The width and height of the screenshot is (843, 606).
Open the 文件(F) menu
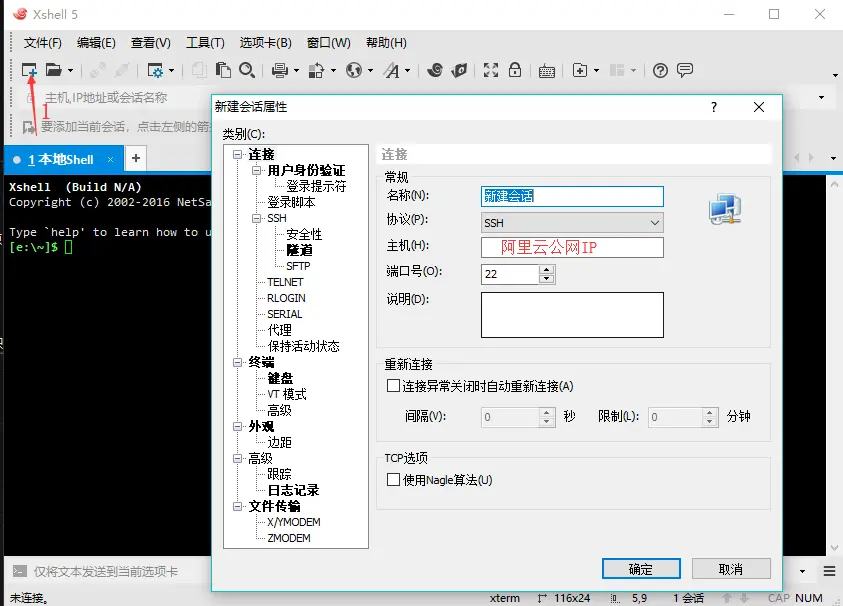(x=42, y=42)
